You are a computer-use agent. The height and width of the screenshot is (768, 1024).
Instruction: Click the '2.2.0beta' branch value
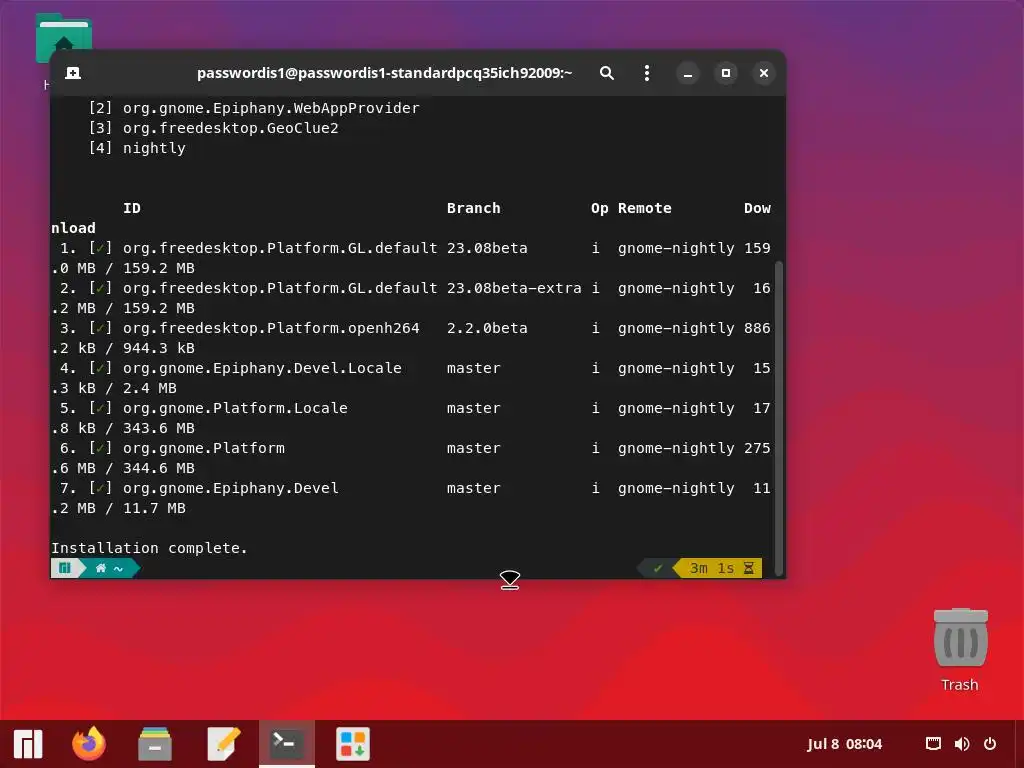coord(487,328)
